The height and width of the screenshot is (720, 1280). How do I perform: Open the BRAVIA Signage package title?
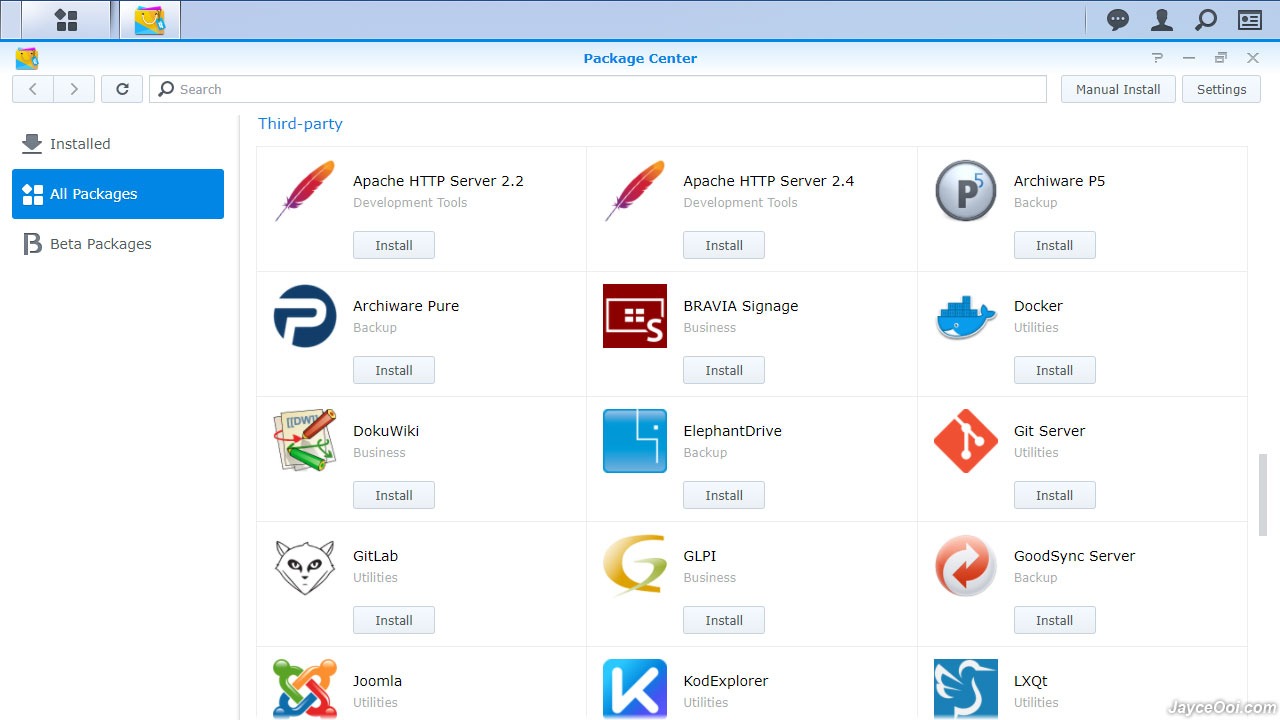click(x=741, y=306)
